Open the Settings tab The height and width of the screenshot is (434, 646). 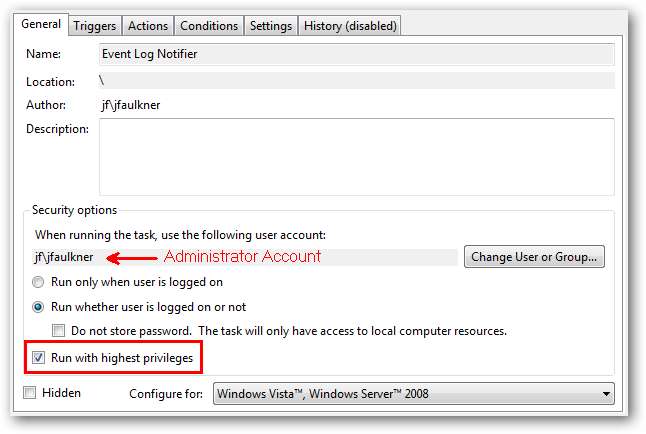tap(270, 26)
